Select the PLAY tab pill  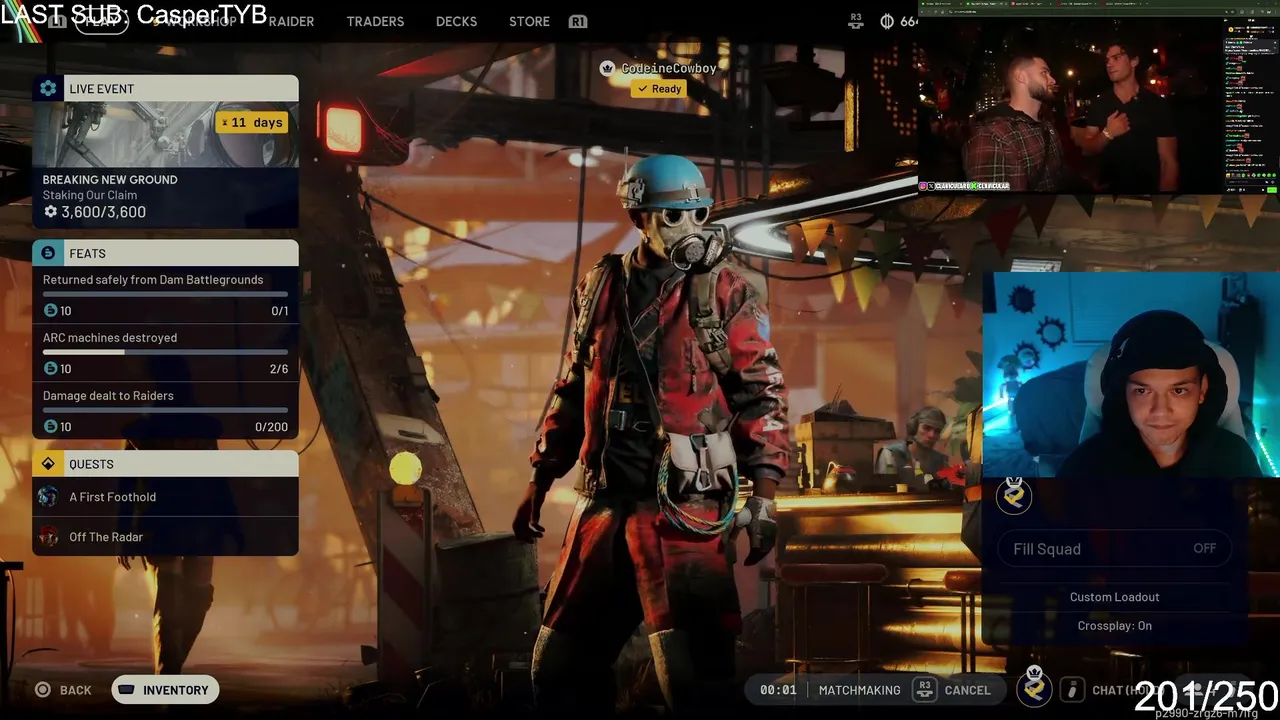101,21
